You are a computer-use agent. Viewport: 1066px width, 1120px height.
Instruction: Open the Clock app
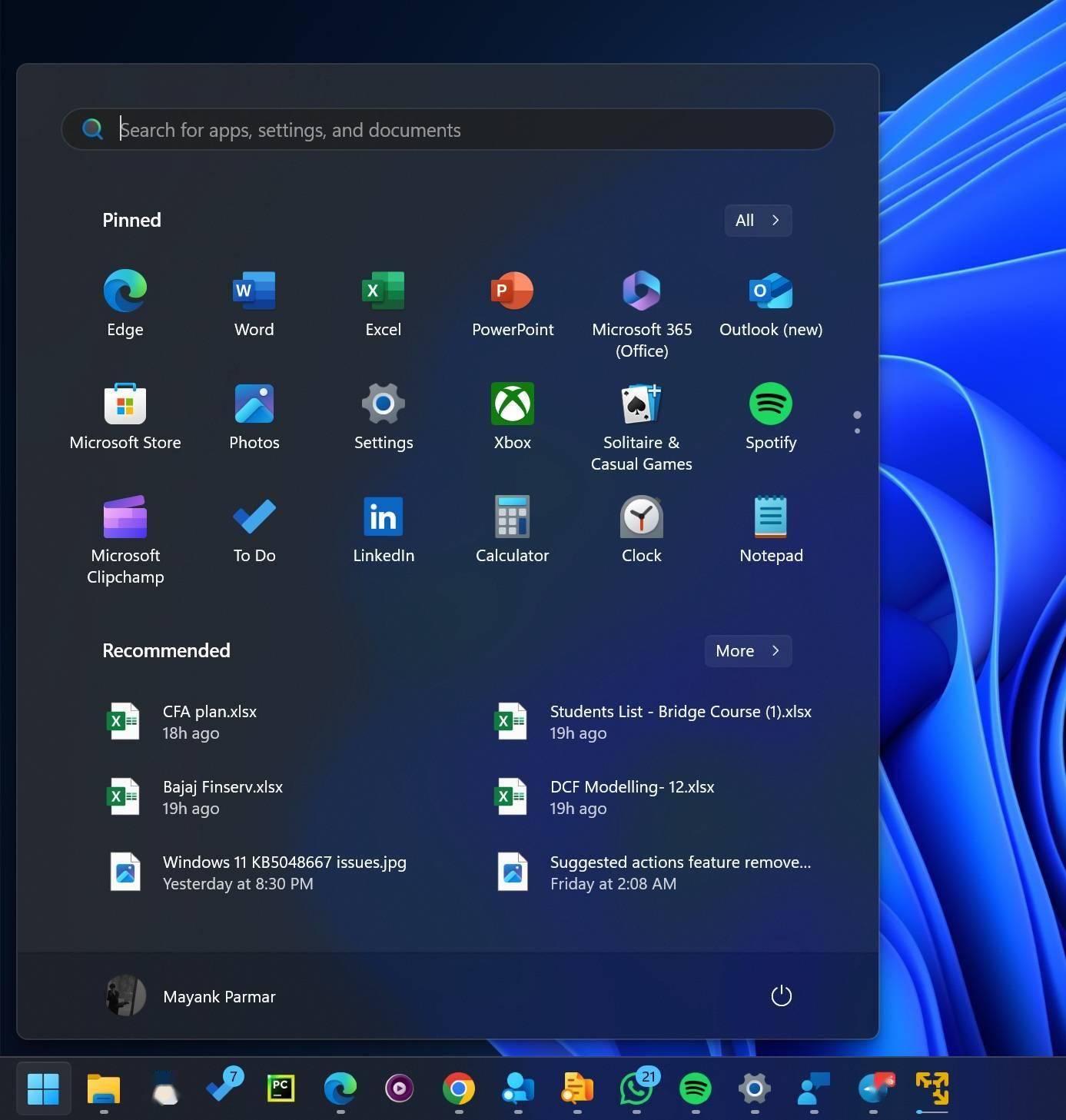point(642,529)
